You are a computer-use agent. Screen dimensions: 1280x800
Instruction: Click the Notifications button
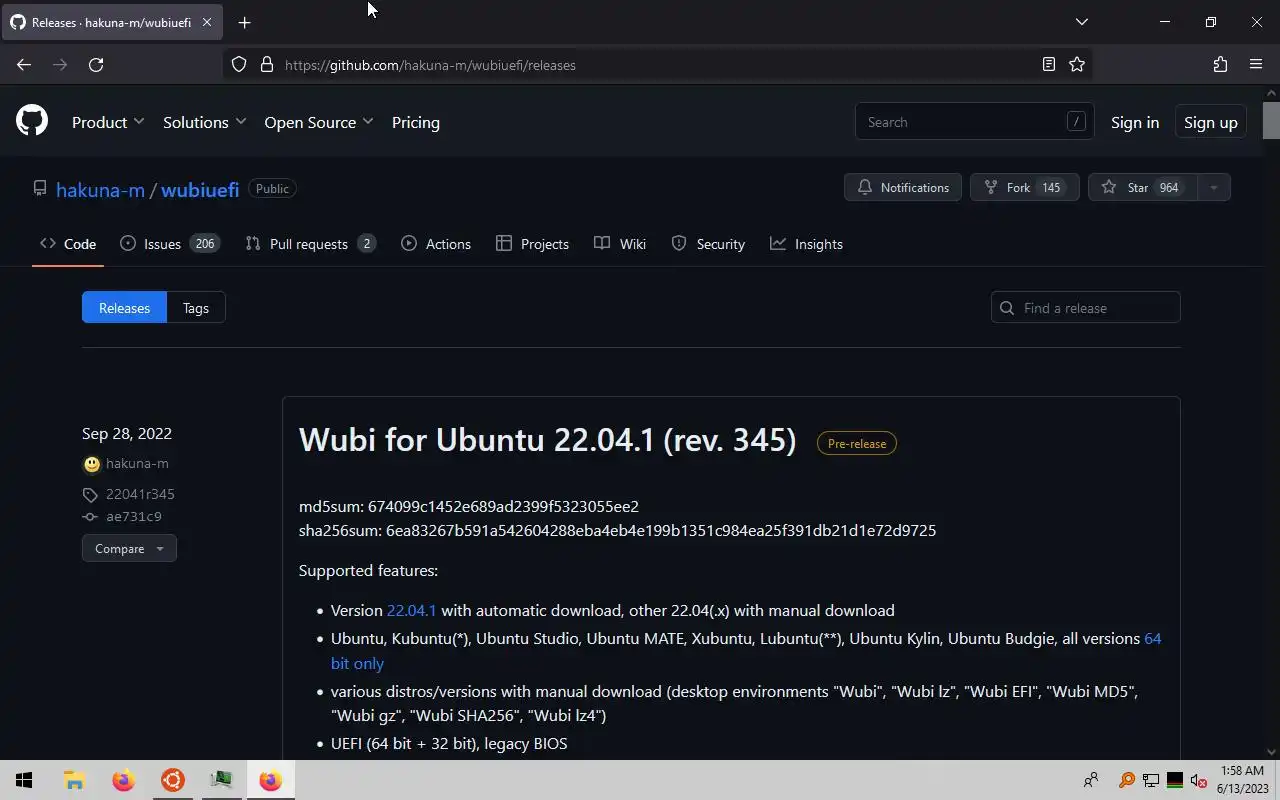[903, 188]
